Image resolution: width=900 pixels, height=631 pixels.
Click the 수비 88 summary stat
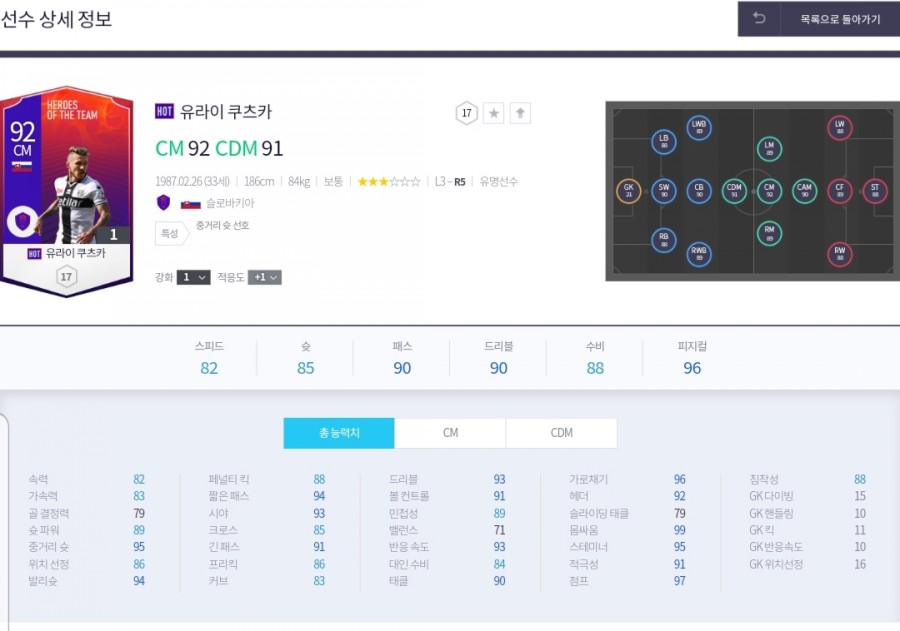pos(595,358)
